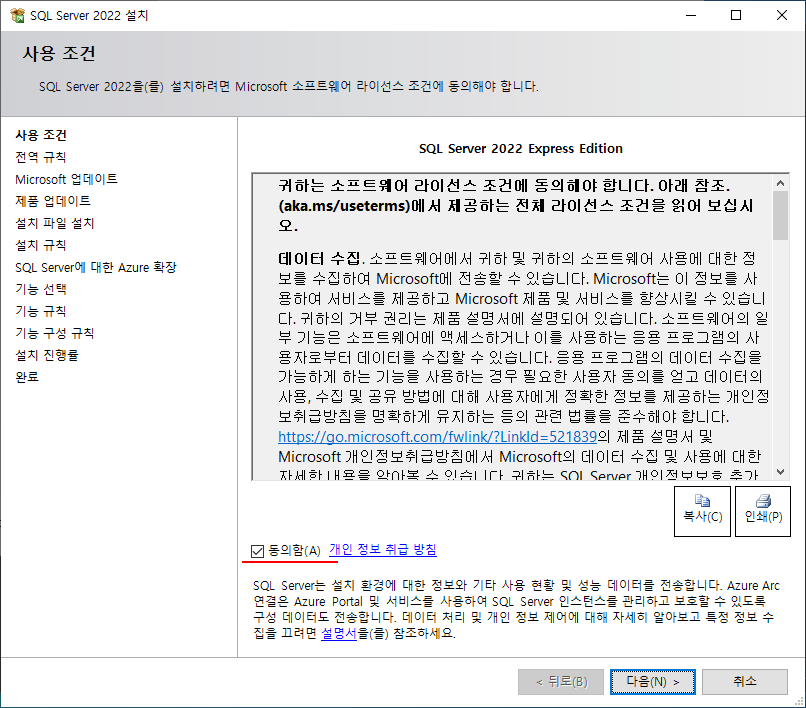Open the 설명서 documentation link

coord(339,633)
